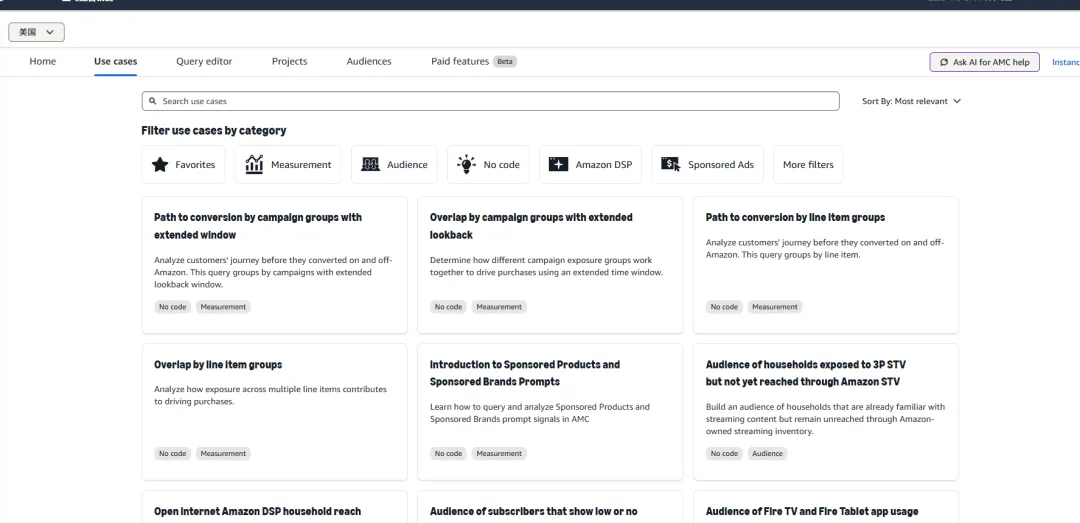Open the Projects tab
Viewport: 1080px width, 523px height.
pyautogui.click(x=289, y=61)
